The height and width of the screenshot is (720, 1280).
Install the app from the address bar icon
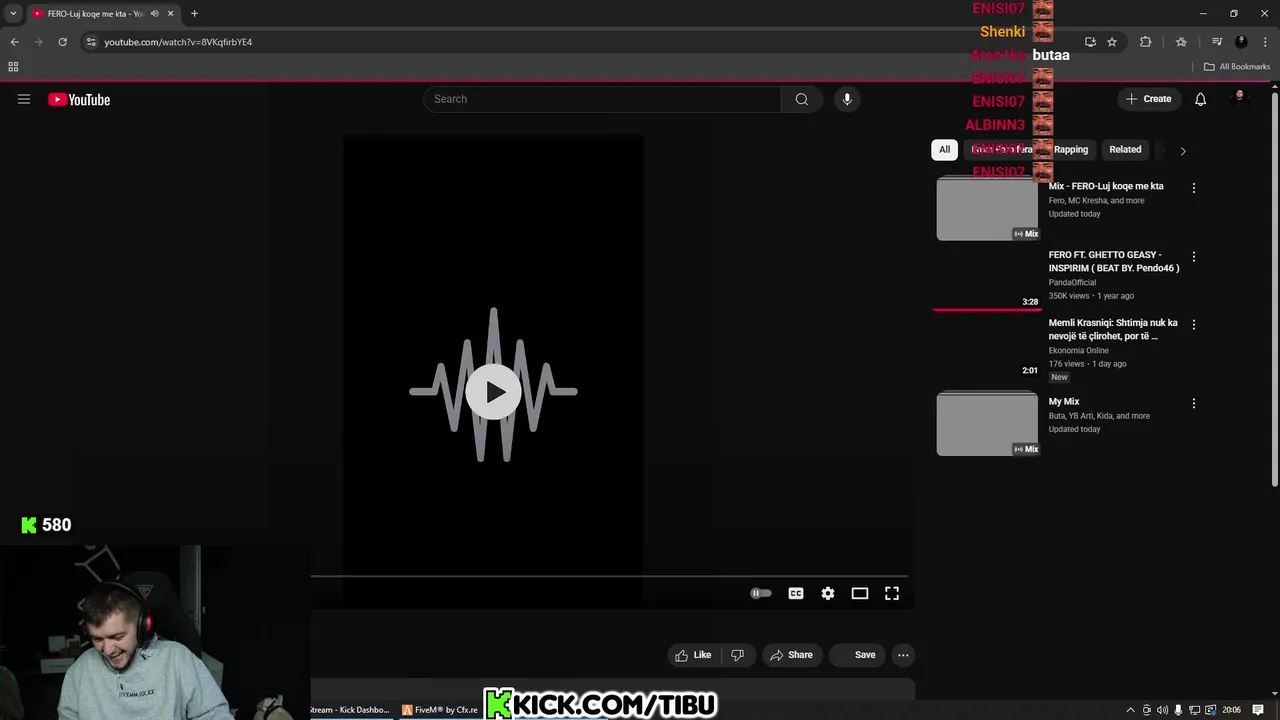click(1090, 42)
